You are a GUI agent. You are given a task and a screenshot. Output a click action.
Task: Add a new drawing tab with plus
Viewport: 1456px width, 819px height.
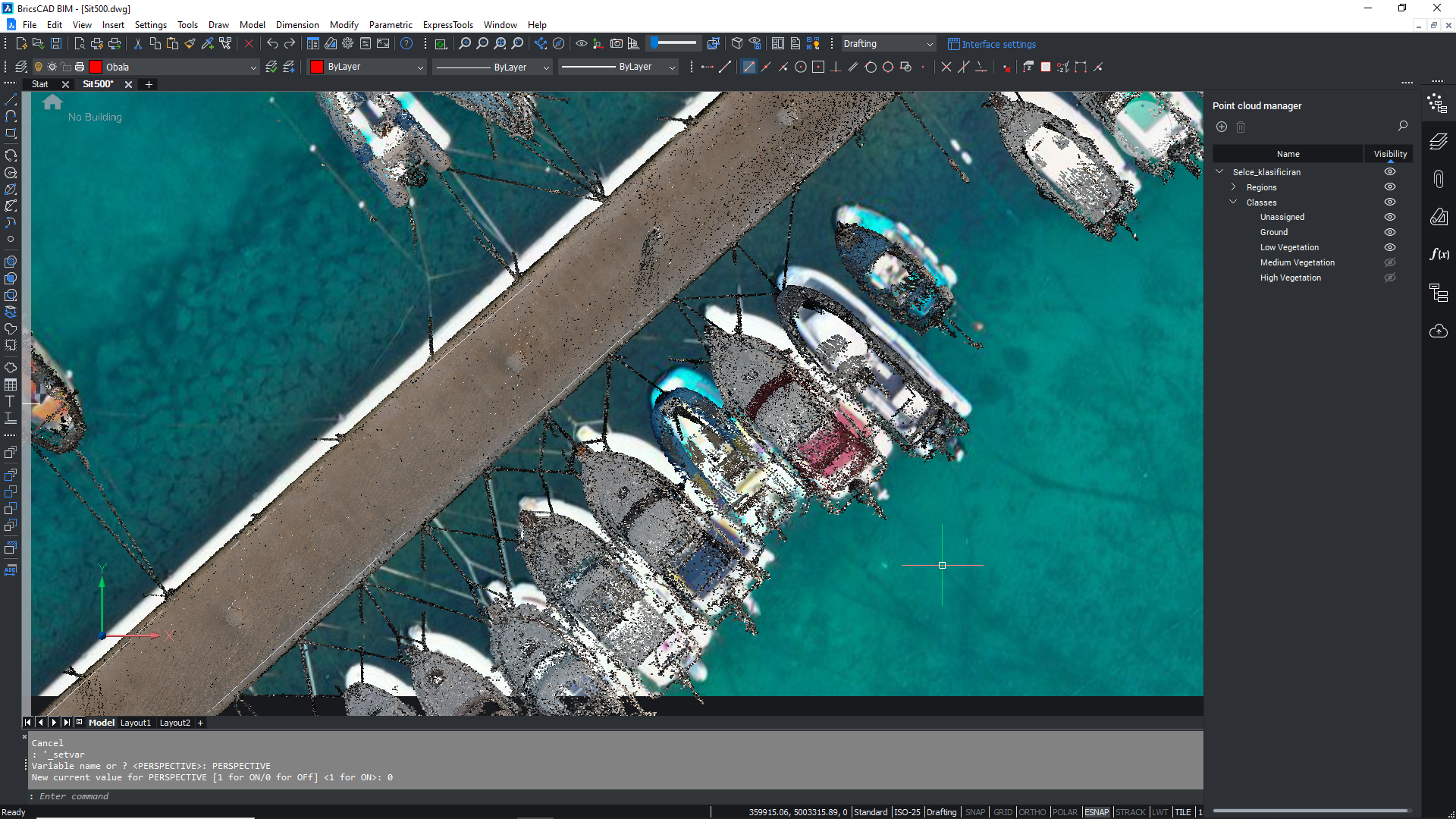click(x=149, y=84)
